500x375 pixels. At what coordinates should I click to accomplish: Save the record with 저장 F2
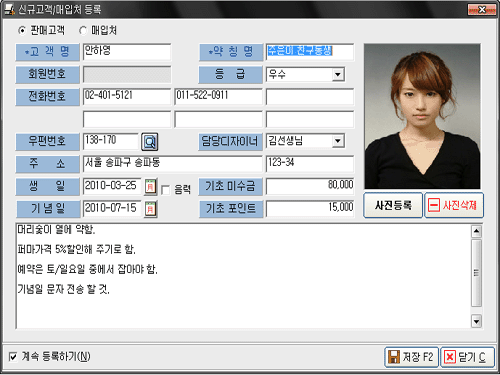click(411, 357)
